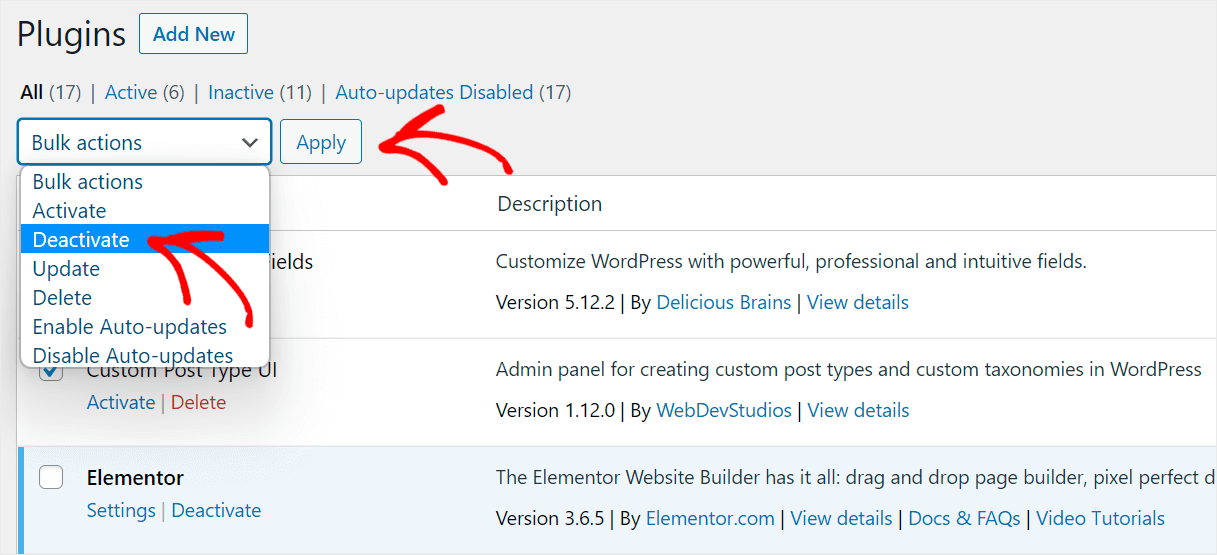1217x555 pixels.
Task: Click the Elementor plugin name
Action: tap(135, 477)
